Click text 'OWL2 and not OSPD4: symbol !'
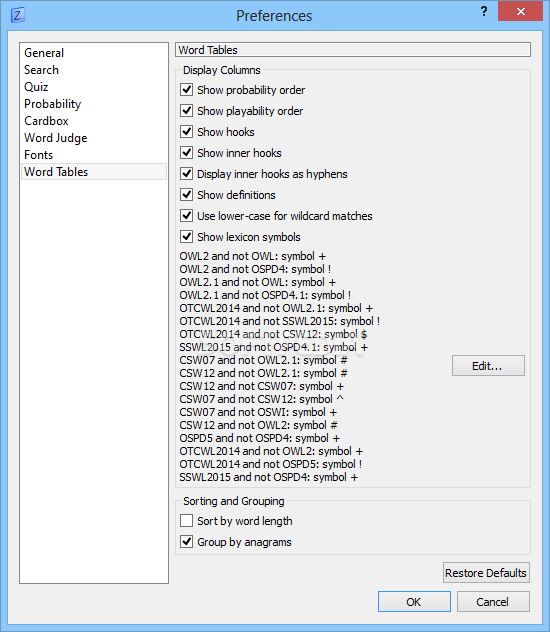This screenshot has height=632, width=550. [255, 269]
